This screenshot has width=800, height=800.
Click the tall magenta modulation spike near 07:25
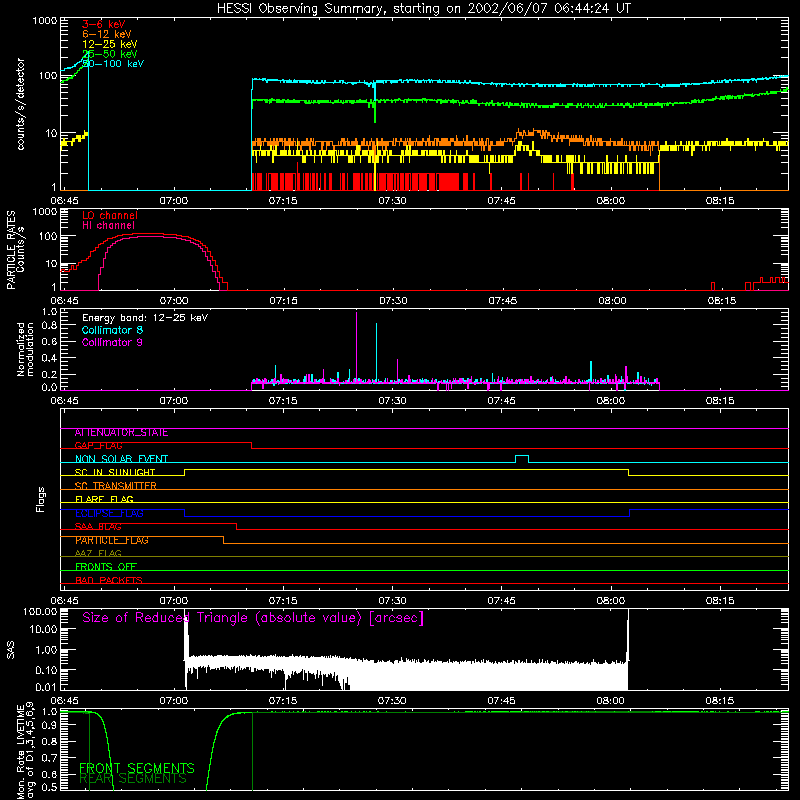[357, 347]
